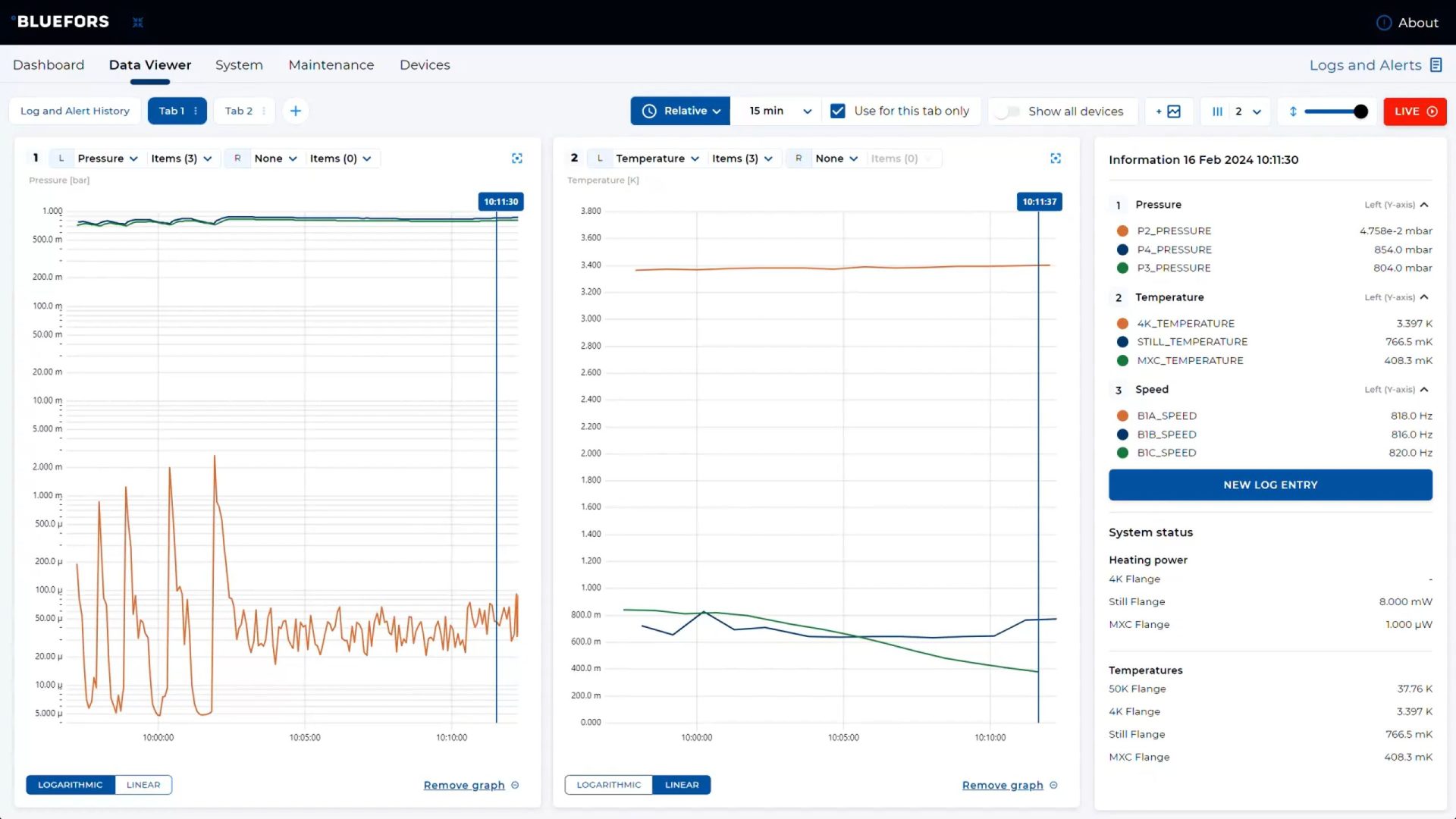Viewport: 1456px width, 819px height.
Task: Click the fullscreen icon on graph 1
Action: [x=516, y=158]
